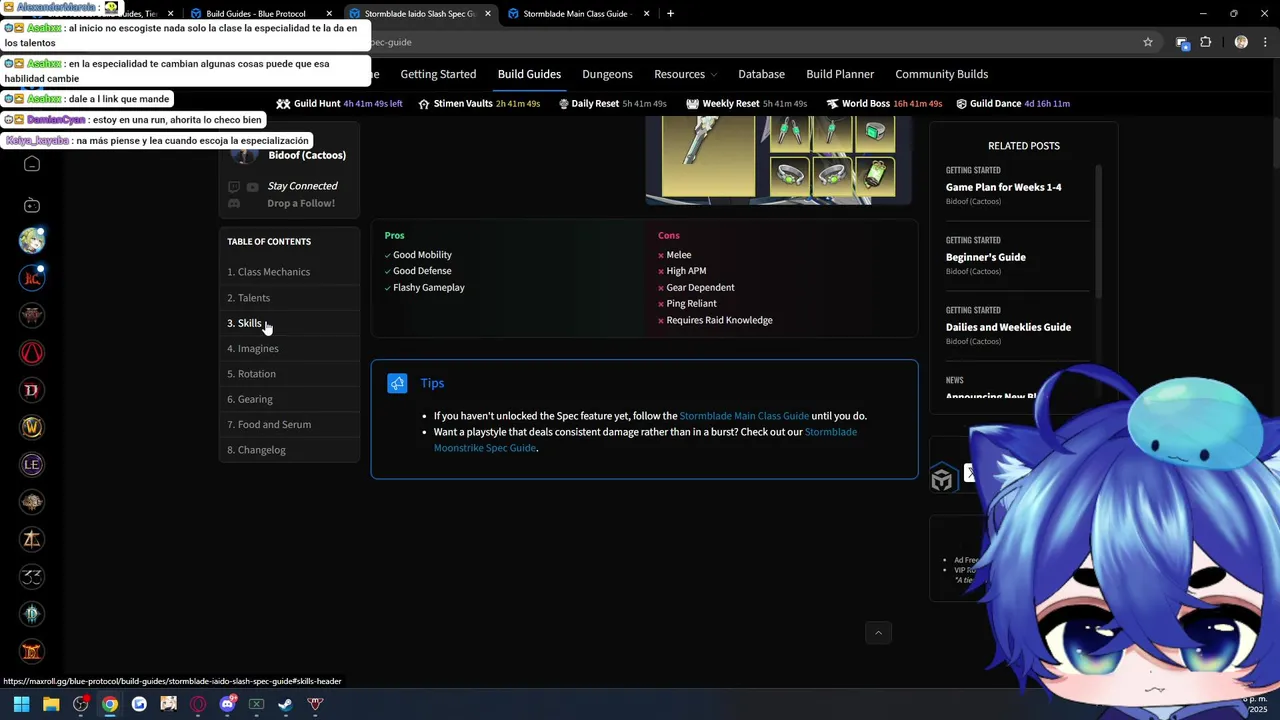
Task: Click the Daily Reset timer entry
Action: 612,104
